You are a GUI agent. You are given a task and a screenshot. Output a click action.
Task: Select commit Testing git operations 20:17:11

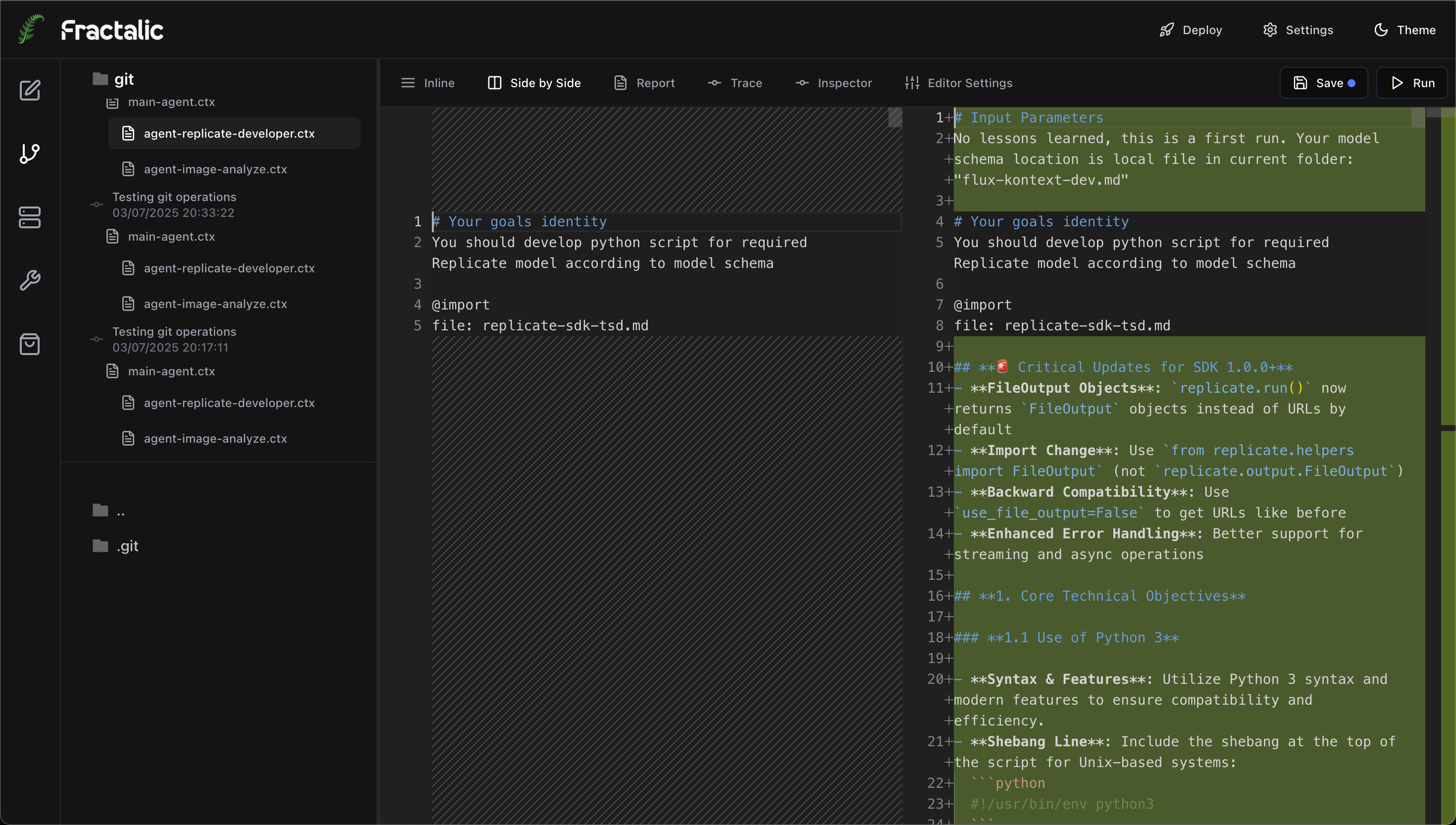point(174,339)
